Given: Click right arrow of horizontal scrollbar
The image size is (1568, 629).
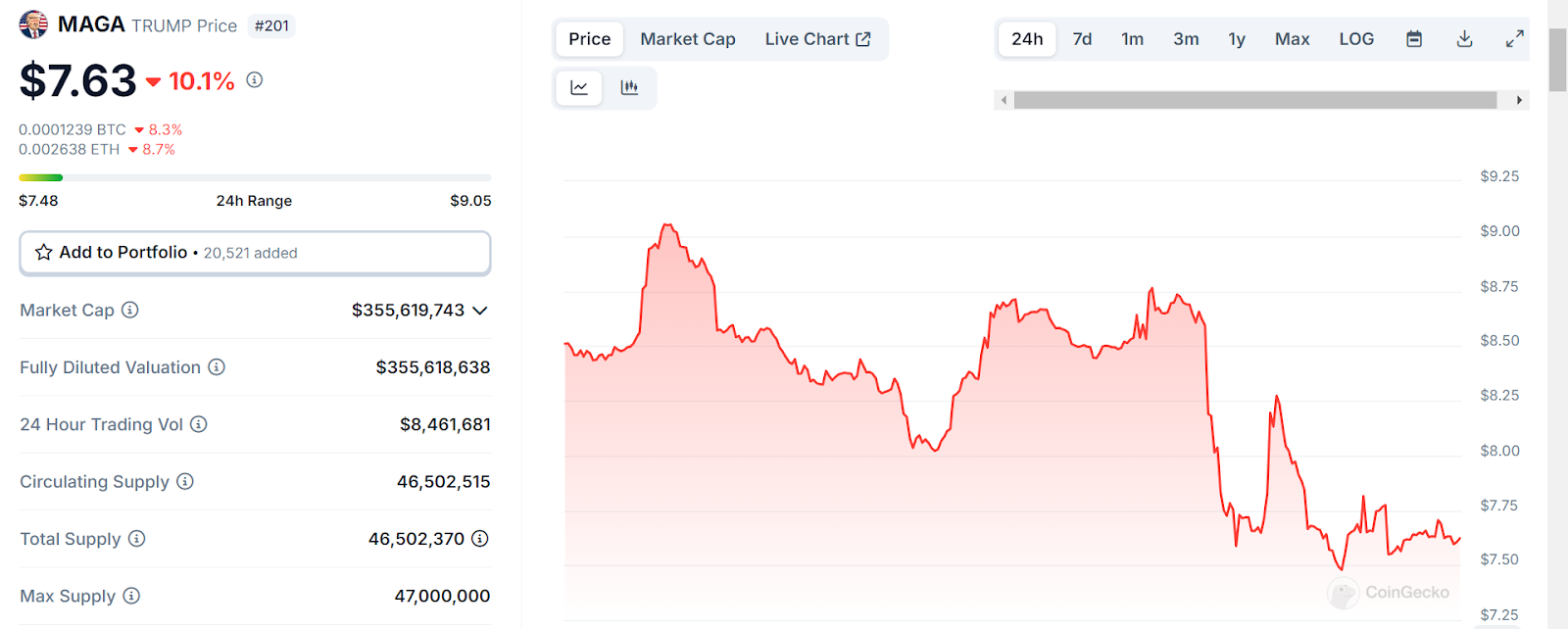Looking at the screenshot, I should tap(1519, 100).
